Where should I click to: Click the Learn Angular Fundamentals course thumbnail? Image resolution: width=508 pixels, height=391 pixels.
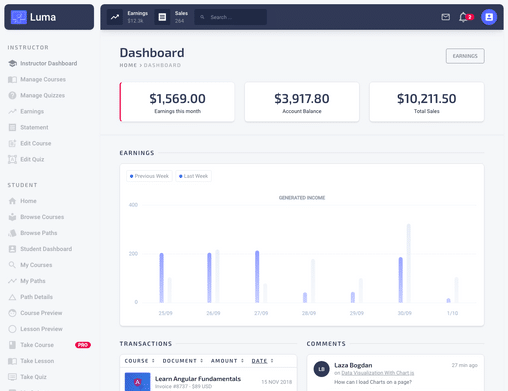pyautogui.click(x=137, y=382)
